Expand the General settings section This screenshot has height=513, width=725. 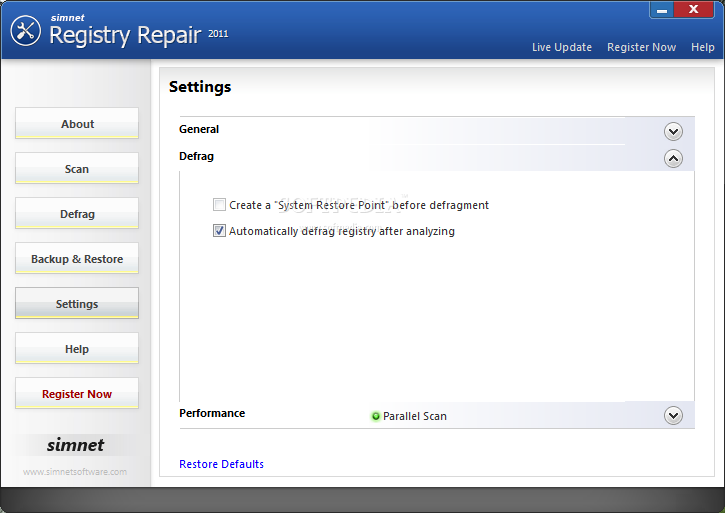673,132
